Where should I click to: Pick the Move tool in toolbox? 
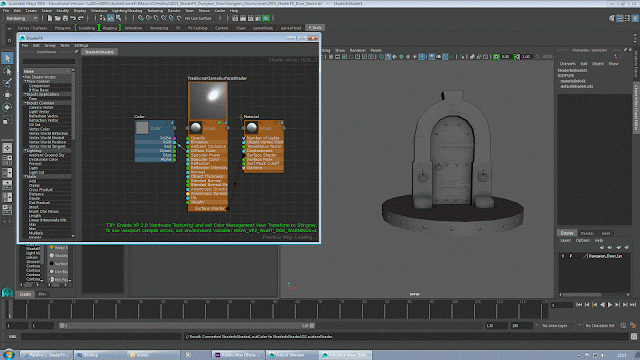[x=7, y=95]
